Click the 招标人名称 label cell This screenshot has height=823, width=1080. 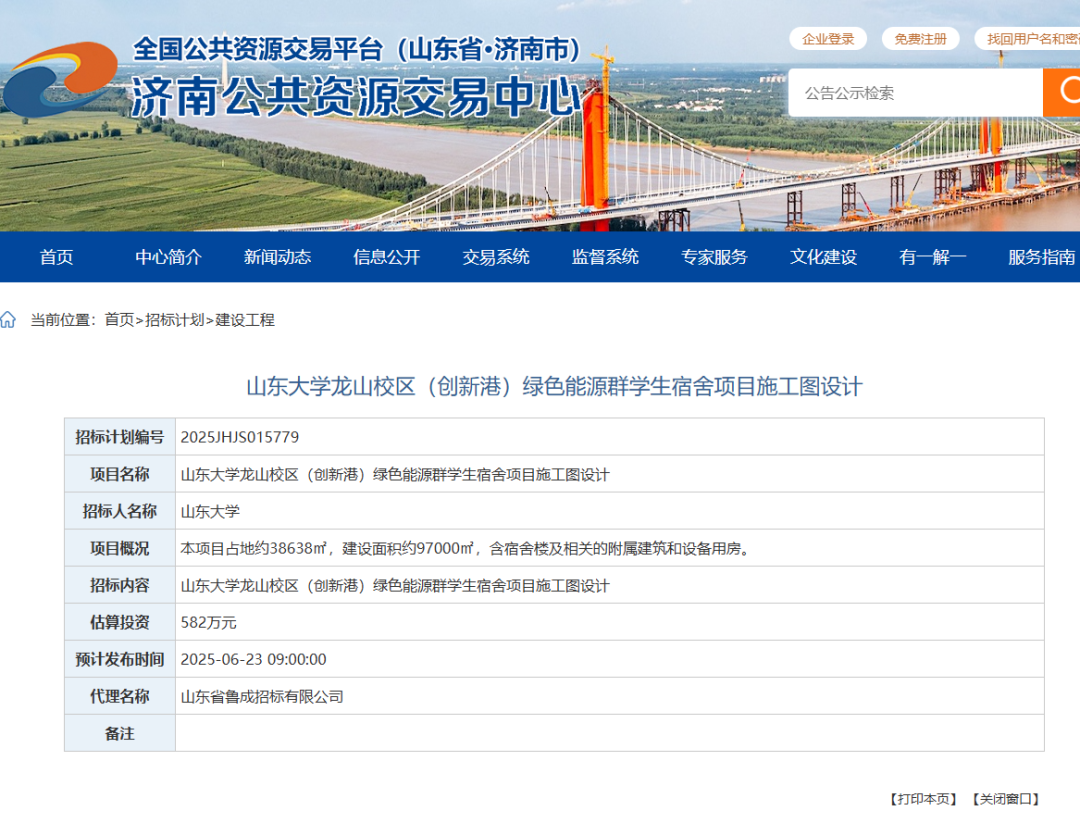coord(120,511)
